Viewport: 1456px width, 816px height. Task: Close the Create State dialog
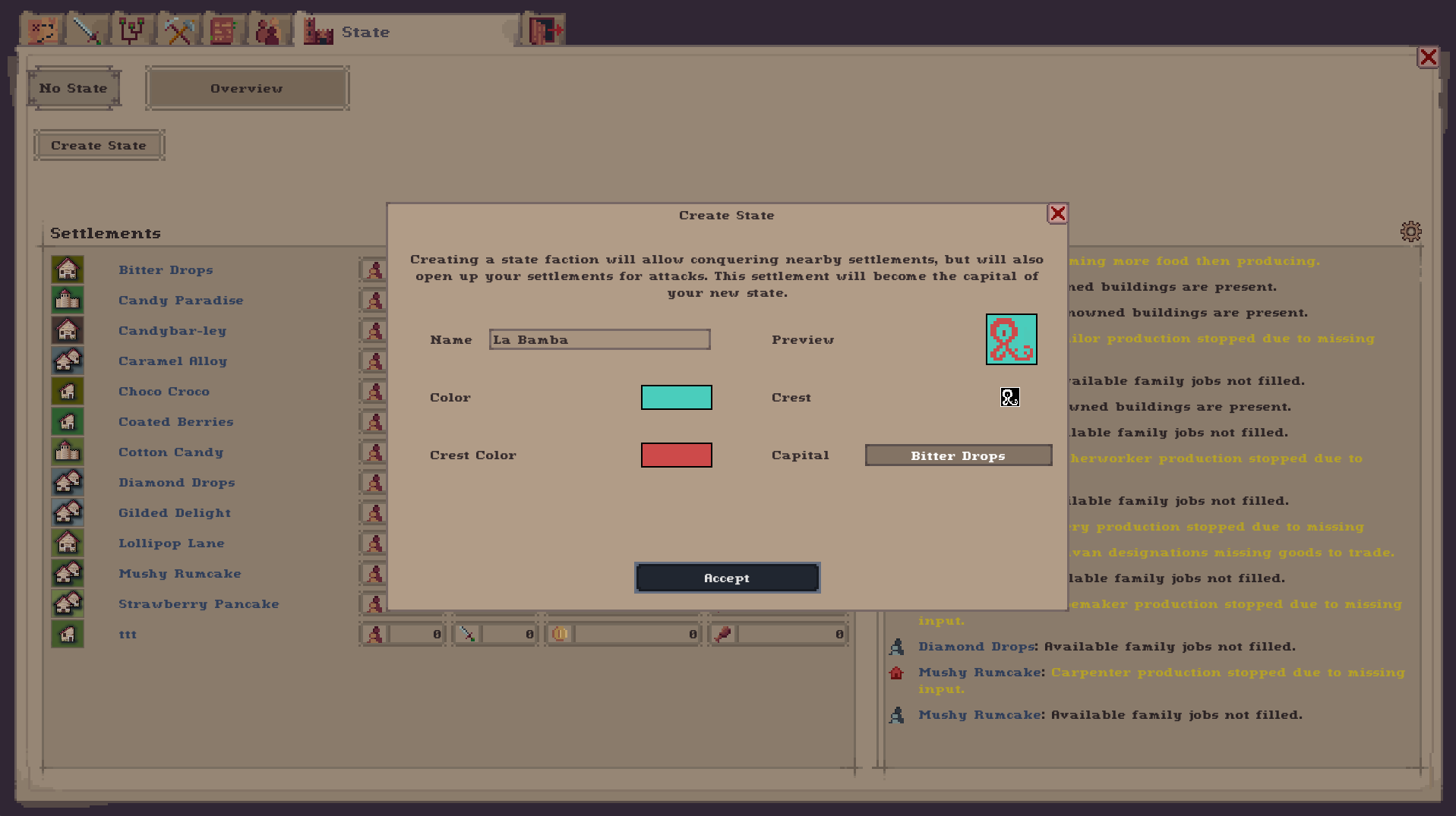click(x=1057, y=214)
